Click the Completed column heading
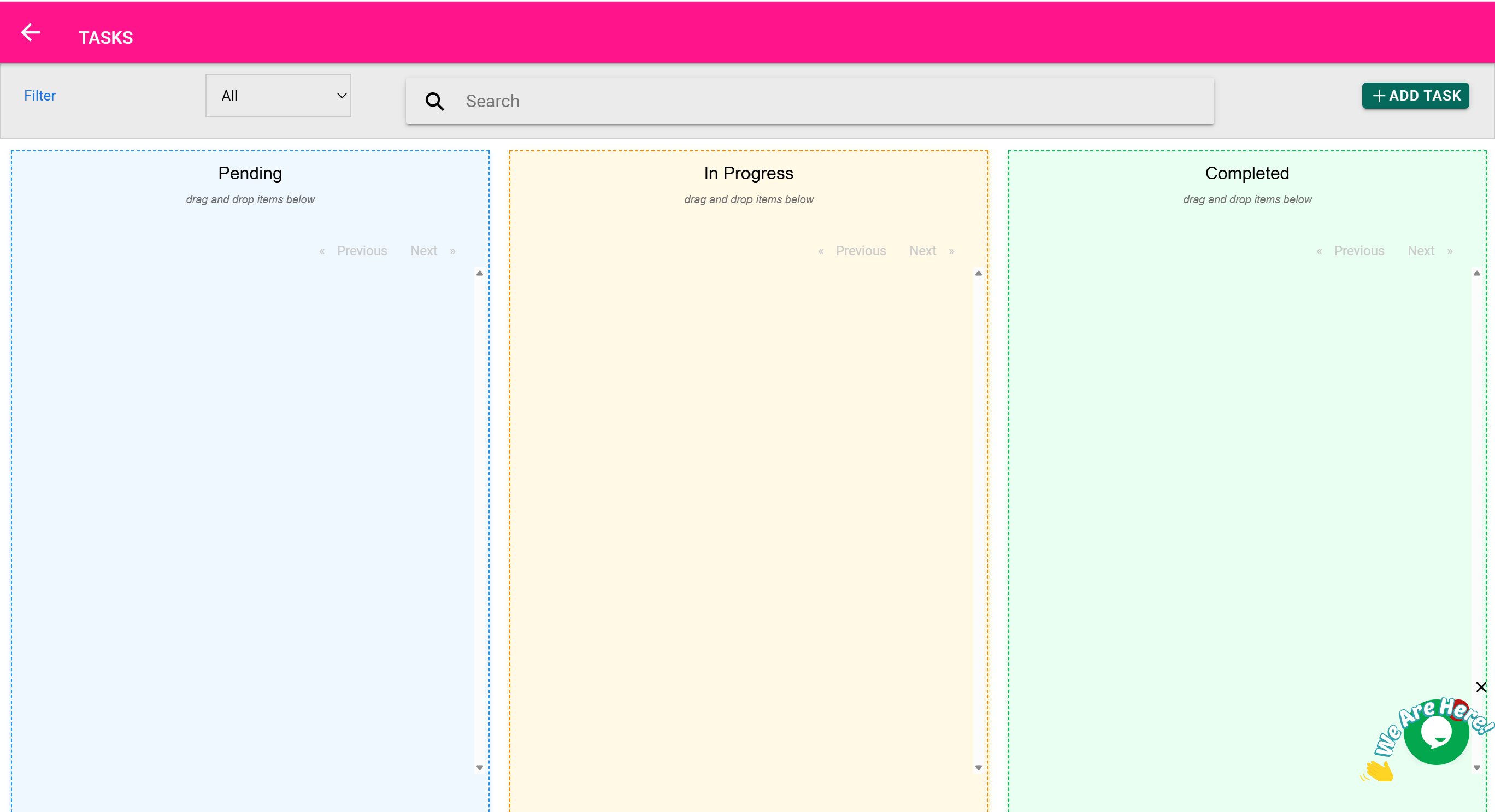This screenshot has width=1495, height=812. (1247, 173)
